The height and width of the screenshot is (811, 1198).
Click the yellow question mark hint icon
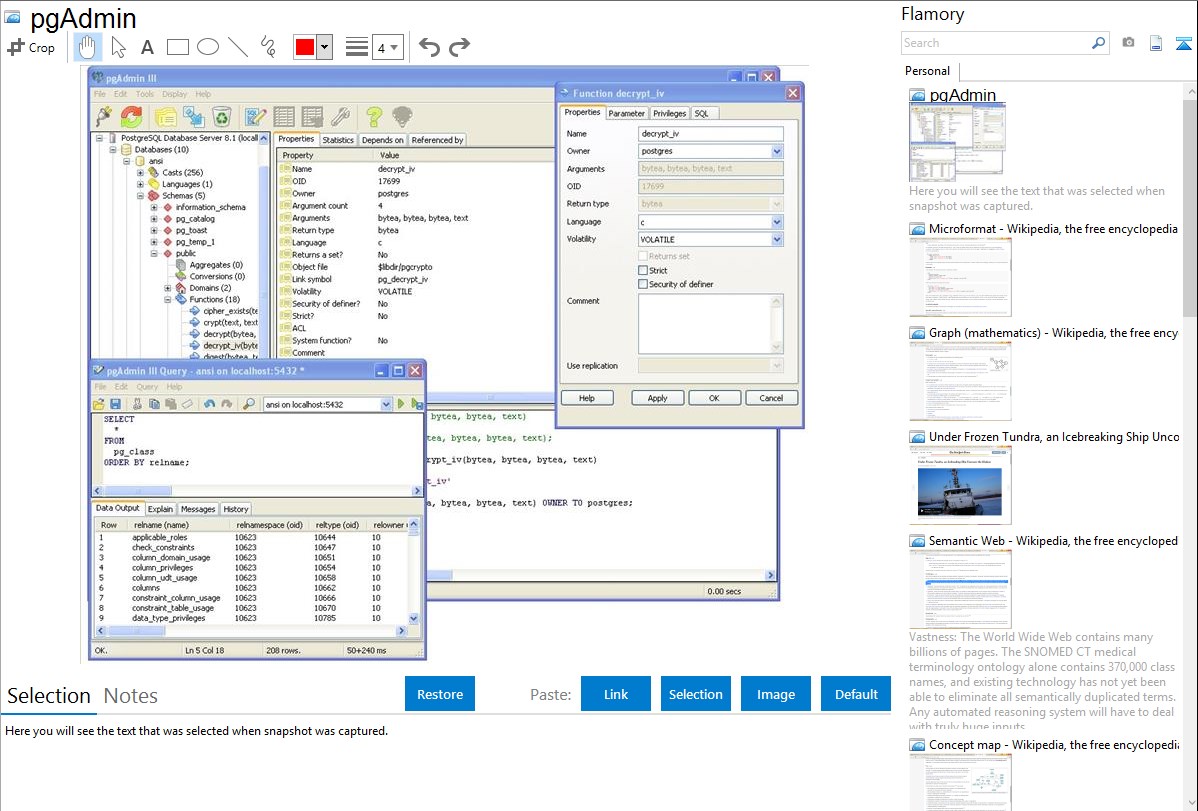pyautogui.click(x=374, y=116)
